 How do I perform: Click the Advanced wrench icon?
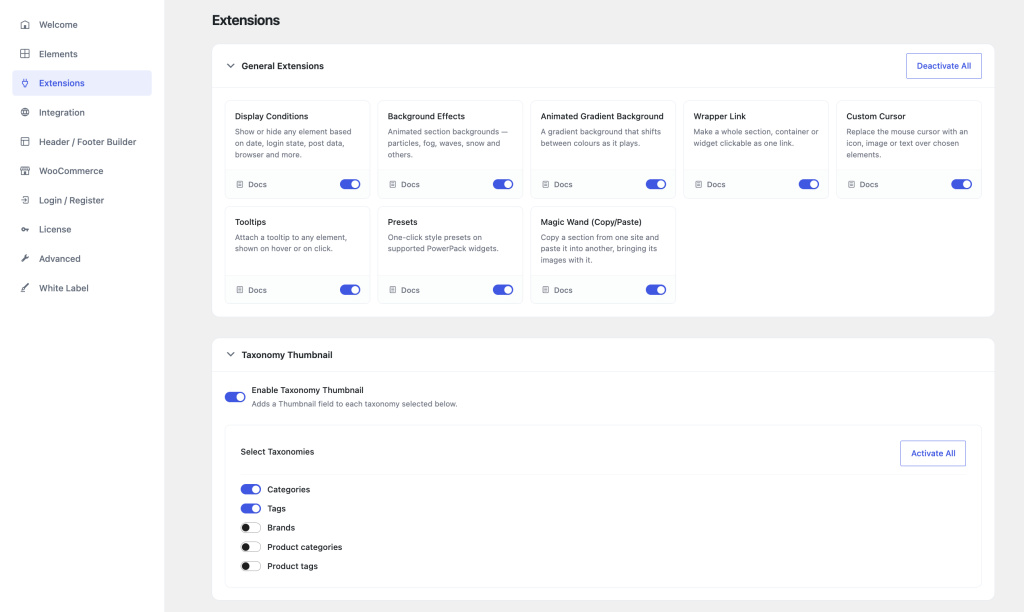click(x=25, y=259)
